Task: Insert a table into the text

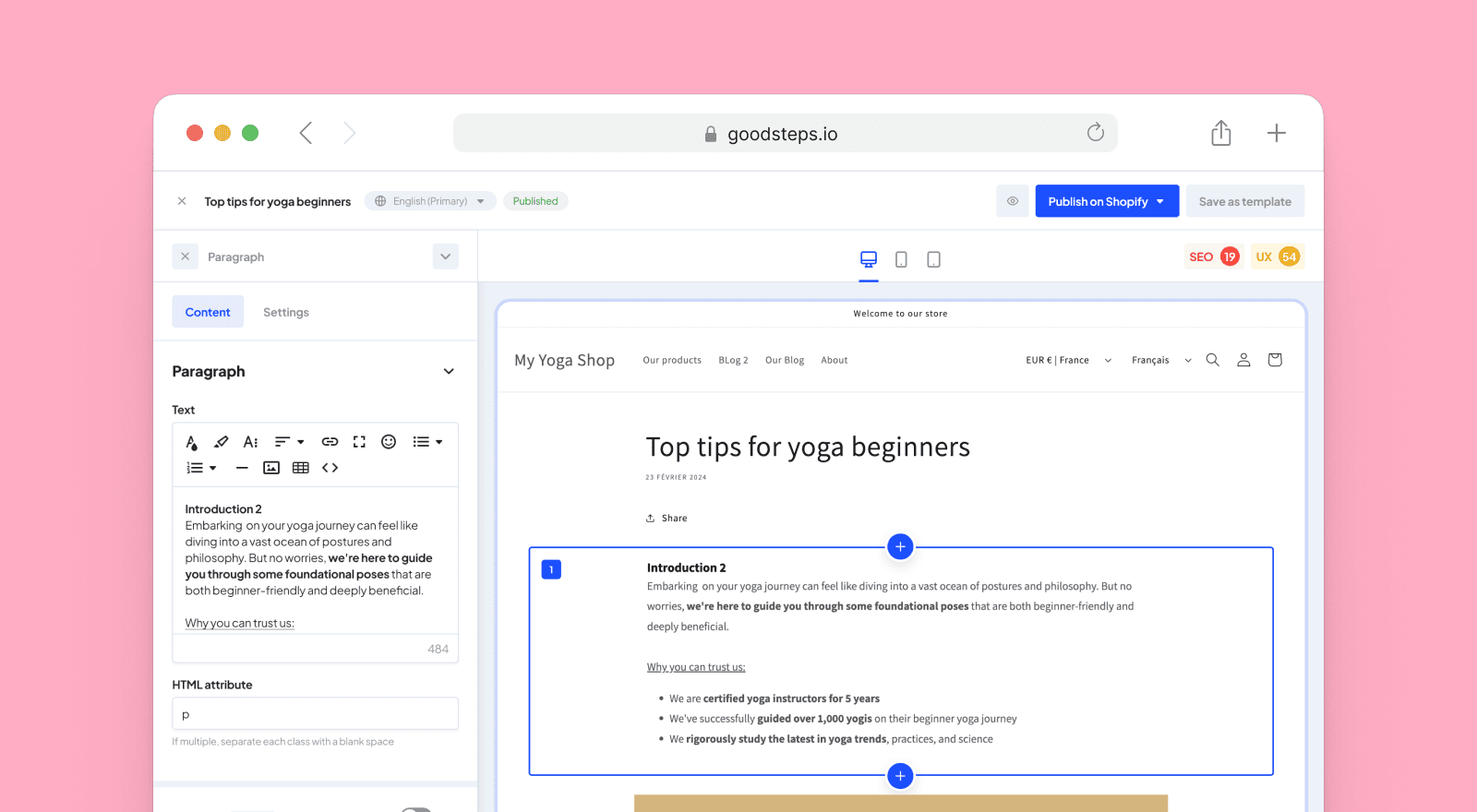Action: 300,468
